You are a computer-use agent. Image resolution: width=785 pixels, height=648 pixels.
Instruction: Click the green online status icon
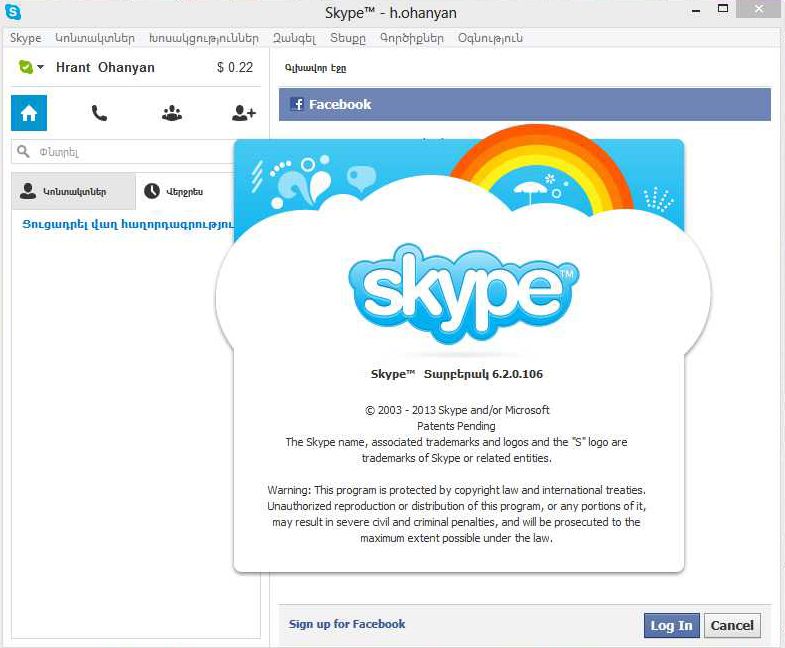click(x=26, y=67)
